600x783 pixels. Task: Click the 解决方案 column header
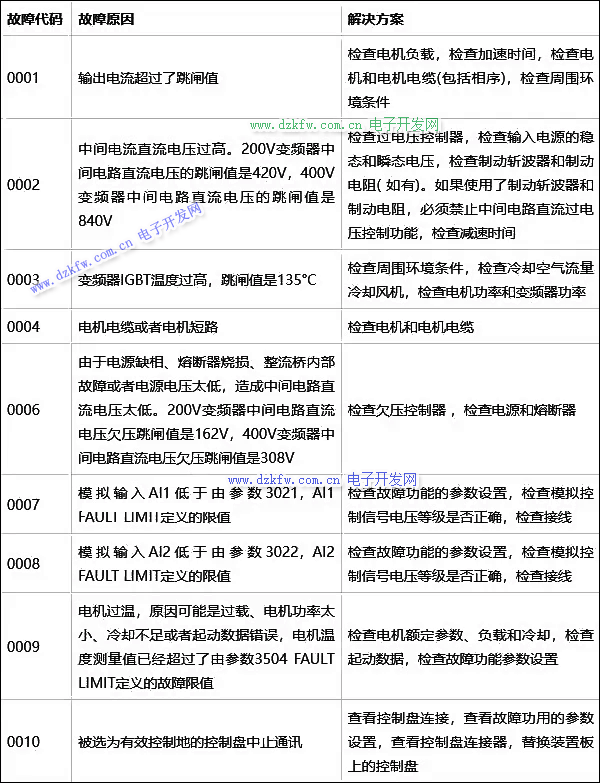pos(376,18)
